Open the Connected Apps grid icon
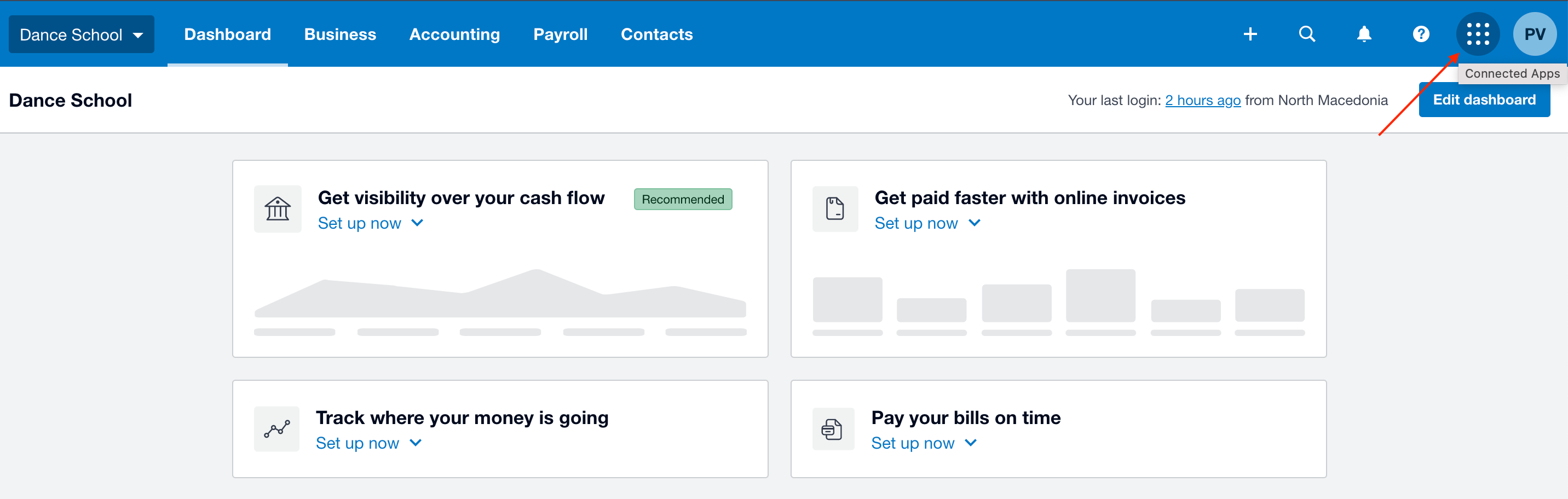 [1478, 34]
